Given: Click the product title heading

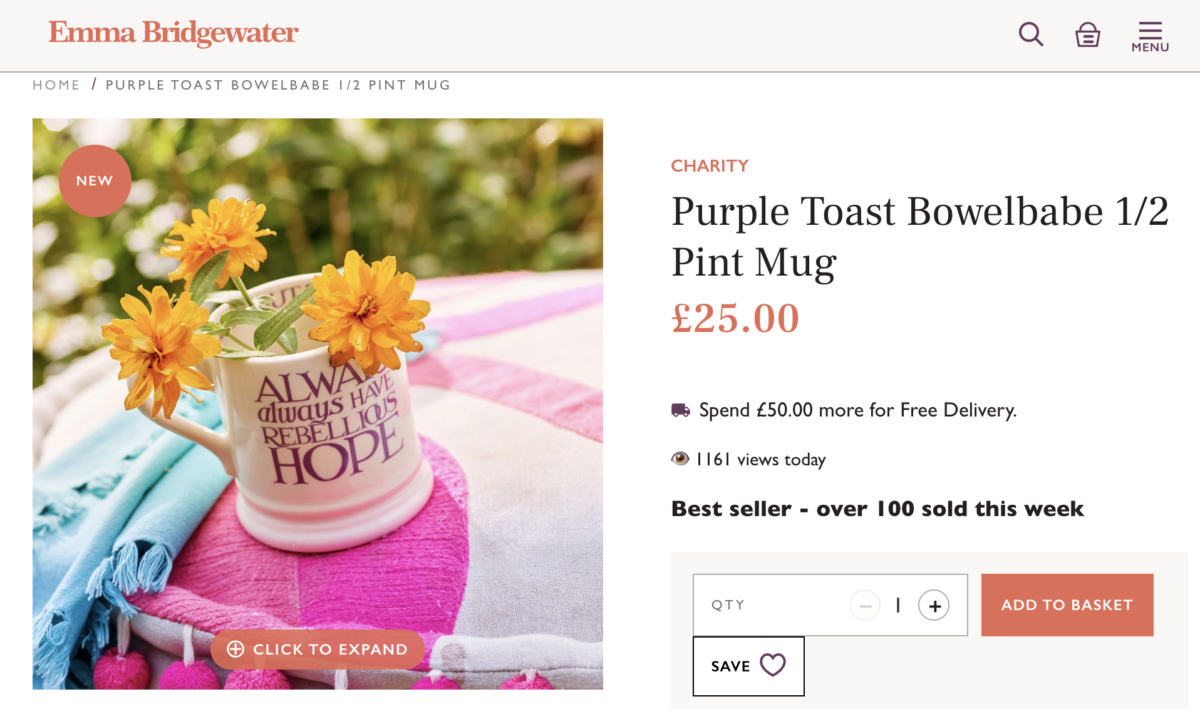Looking at the screenshot, I should 920,237.
